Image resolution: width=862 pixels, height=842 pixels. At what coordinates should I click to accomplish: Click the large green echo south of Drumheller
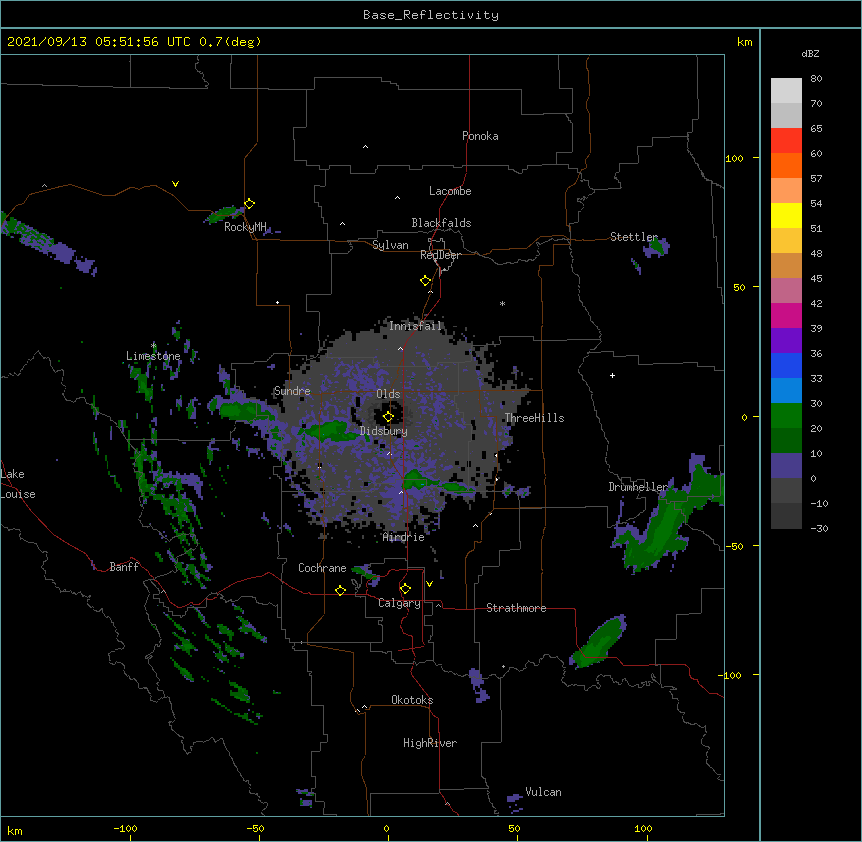tap(667, 518)
